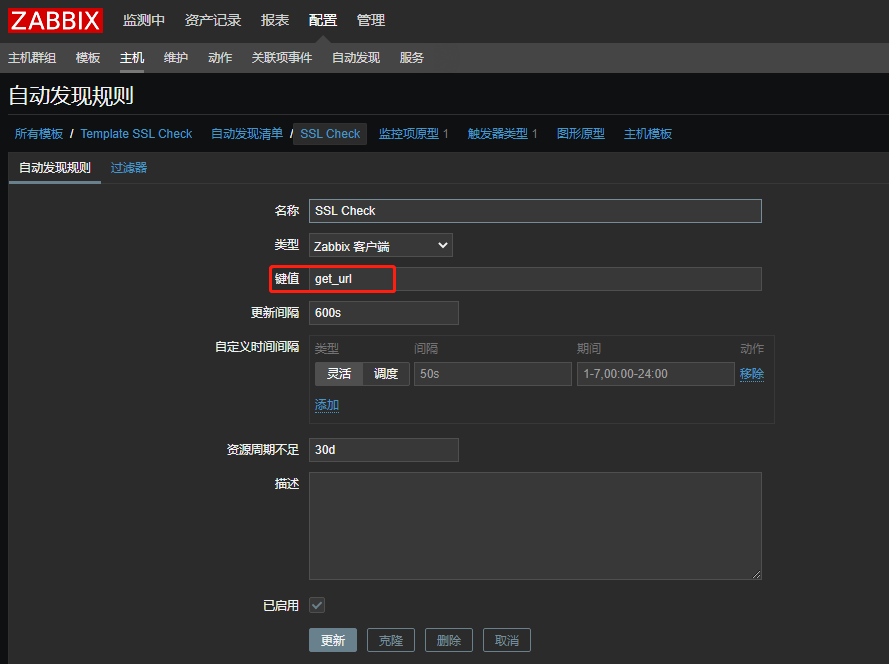Open SSL Check breadcrumb link

point(330,134)
